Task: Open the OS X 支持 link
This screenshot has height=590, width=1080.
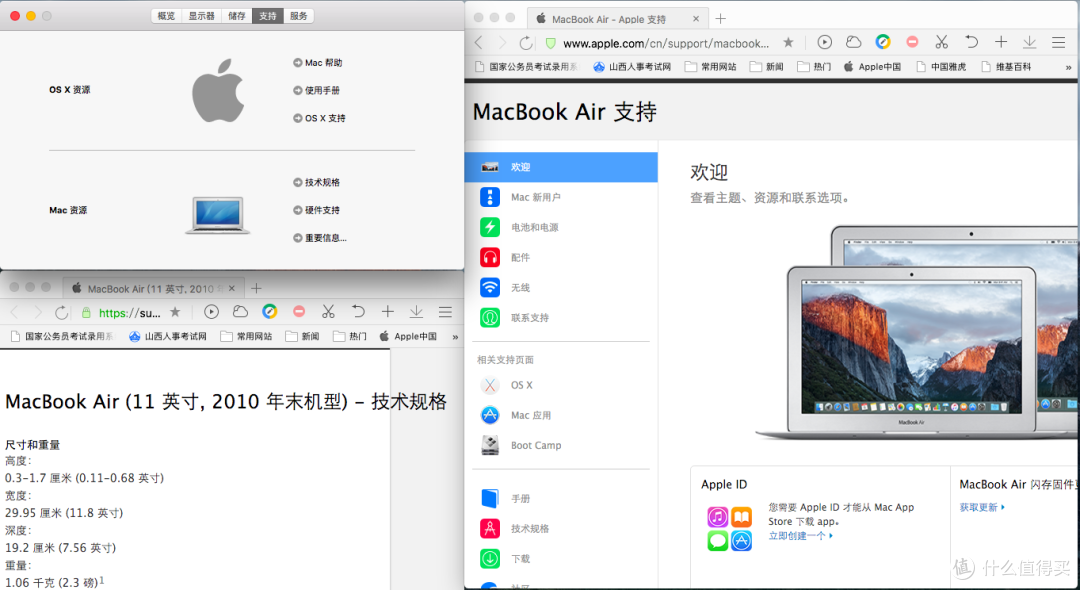Action: coord(319,118)
